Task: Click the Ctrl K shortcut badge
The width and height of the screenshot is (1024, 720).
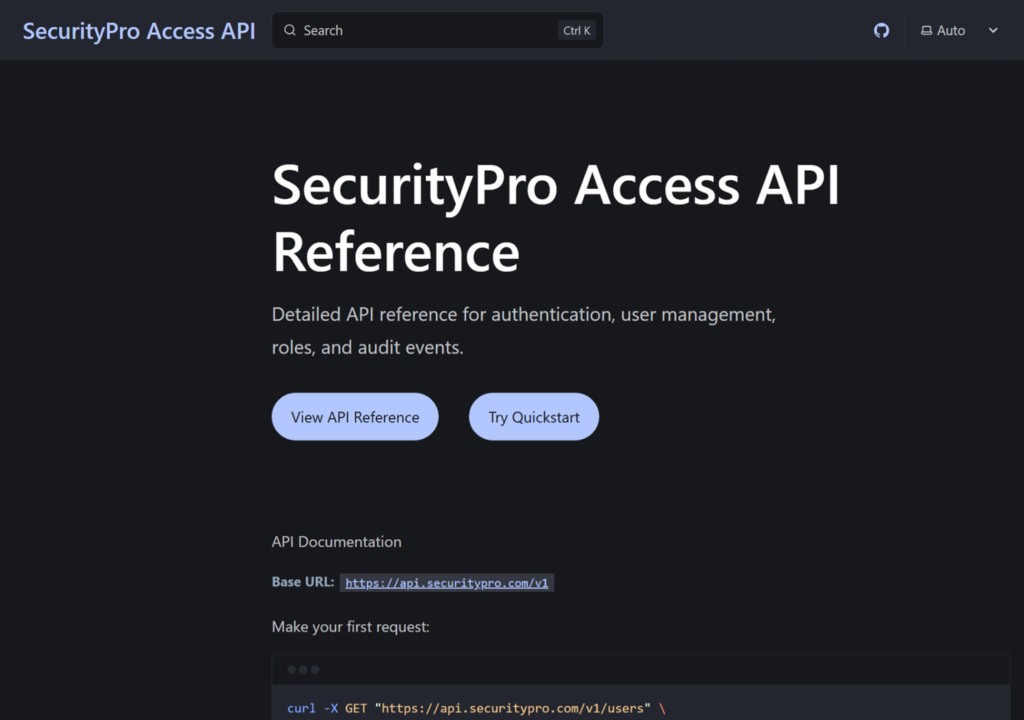Action: [576, 31]
